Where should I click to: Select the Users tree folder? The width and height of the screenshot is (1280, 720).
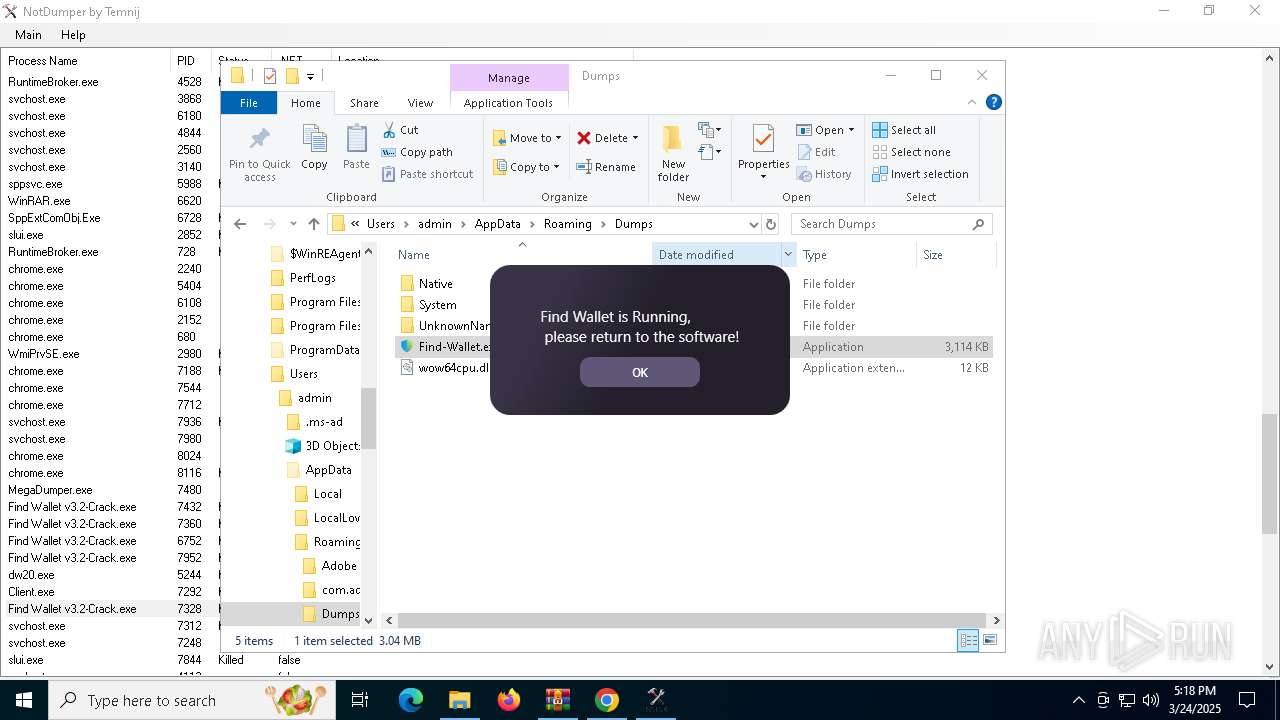tap(303, 374)
